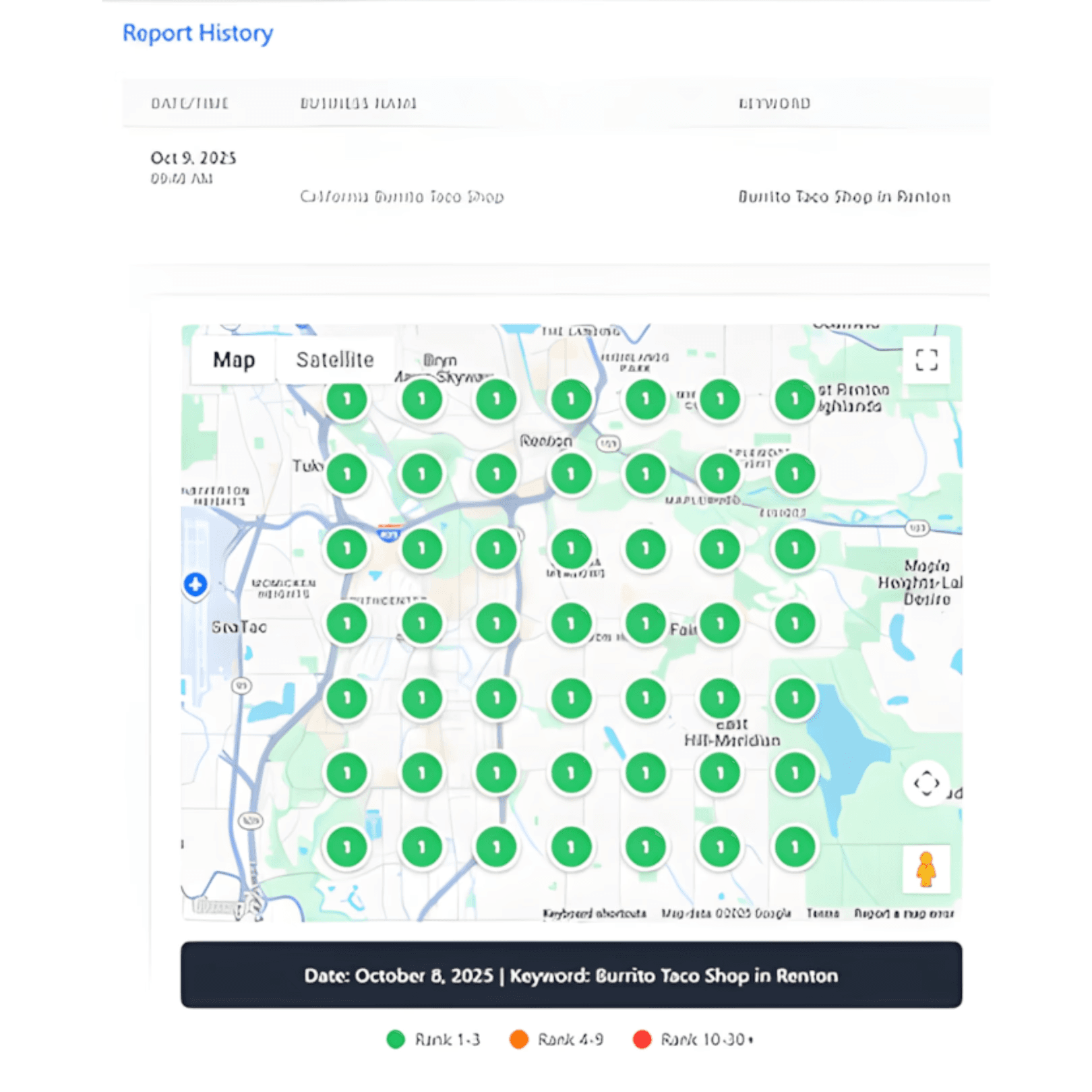Select the Map view tab
Screen dimensions: 1092x1092
(x=234, y=360)
